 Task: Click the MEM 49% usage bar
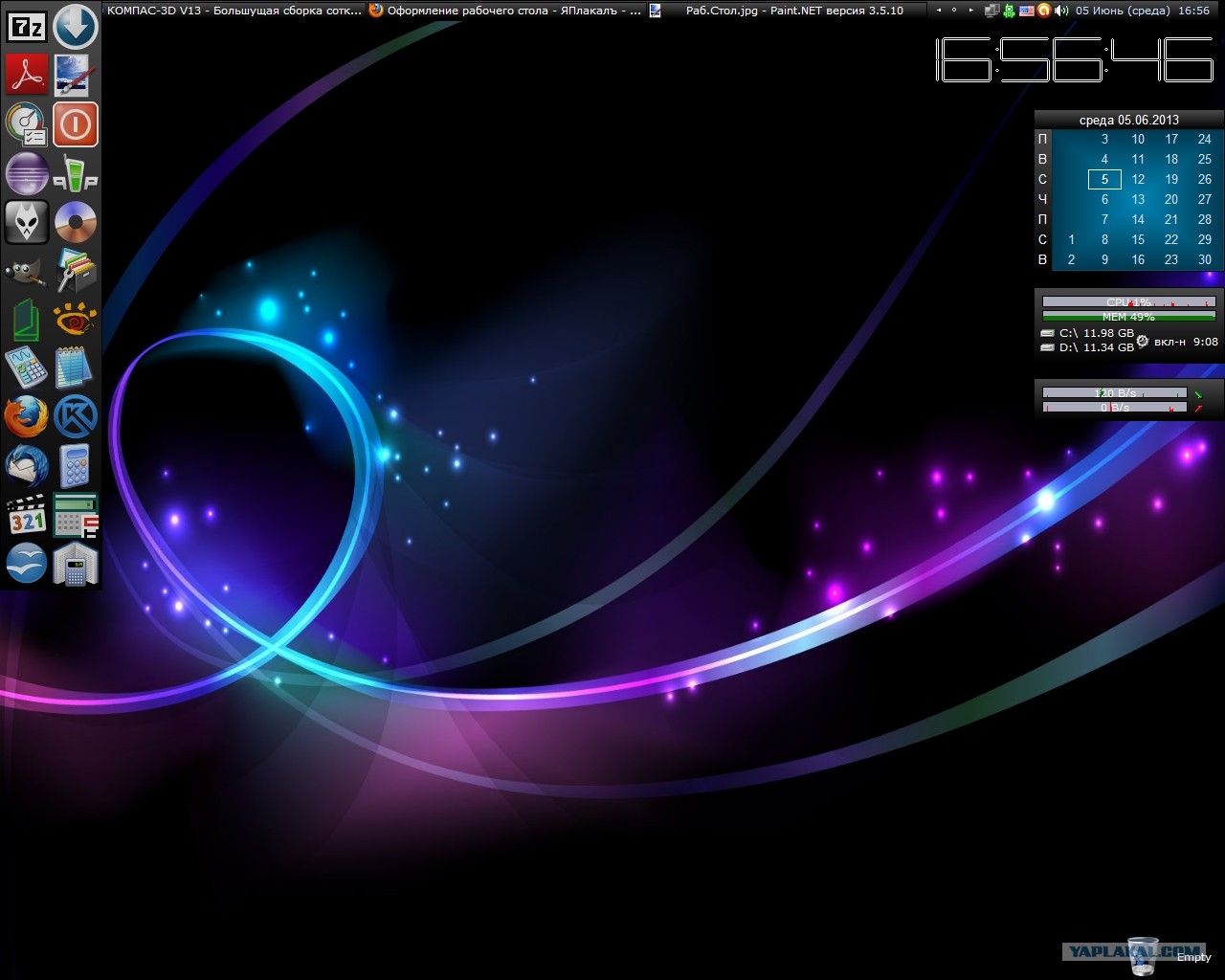[1128, 316]
